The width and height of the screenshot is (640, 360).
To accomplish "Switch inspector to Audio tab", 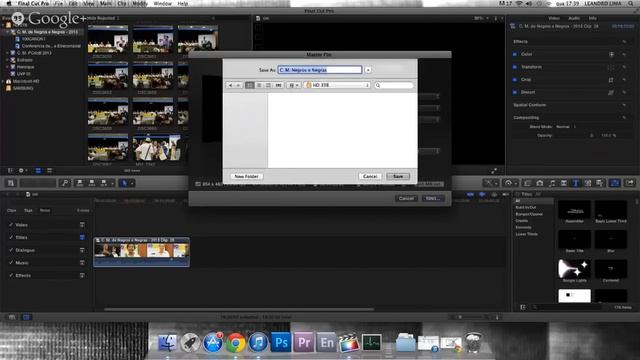I will pos(574,18).
